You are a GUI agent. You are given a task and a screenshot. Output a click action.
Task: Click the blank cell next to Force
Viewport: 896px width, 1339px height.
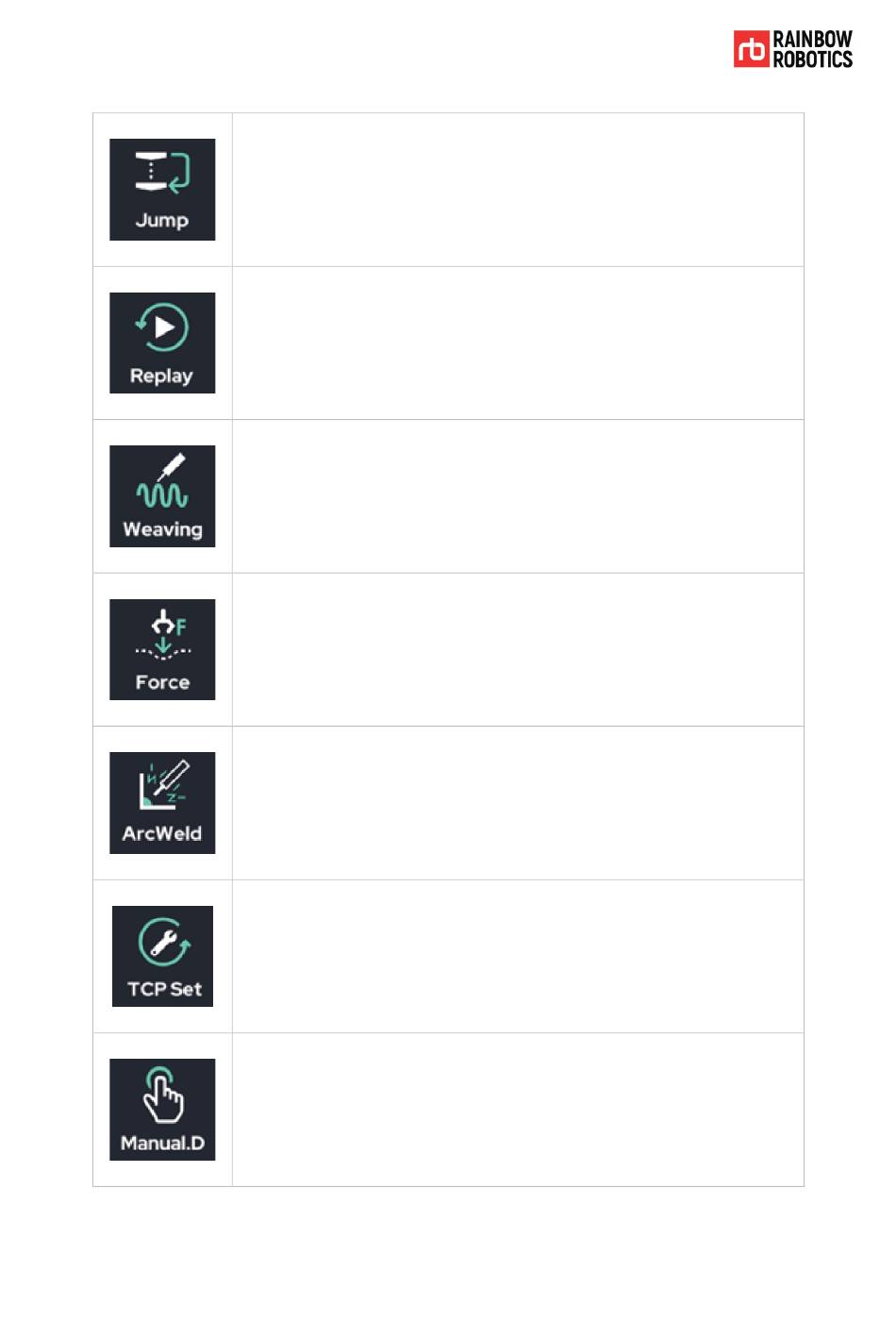click(518, 649)
